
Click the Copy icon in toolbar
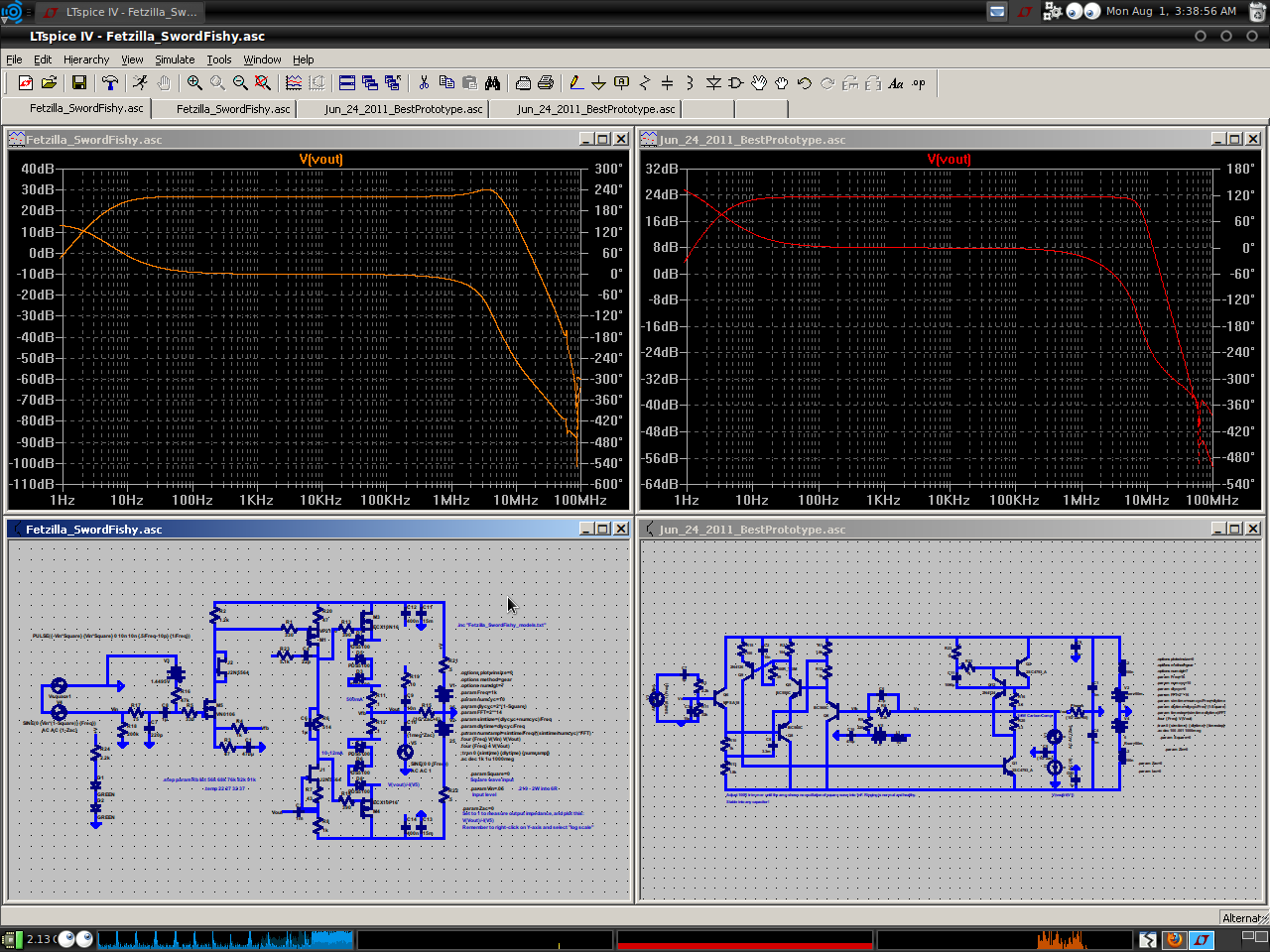[x=446, y=83]
